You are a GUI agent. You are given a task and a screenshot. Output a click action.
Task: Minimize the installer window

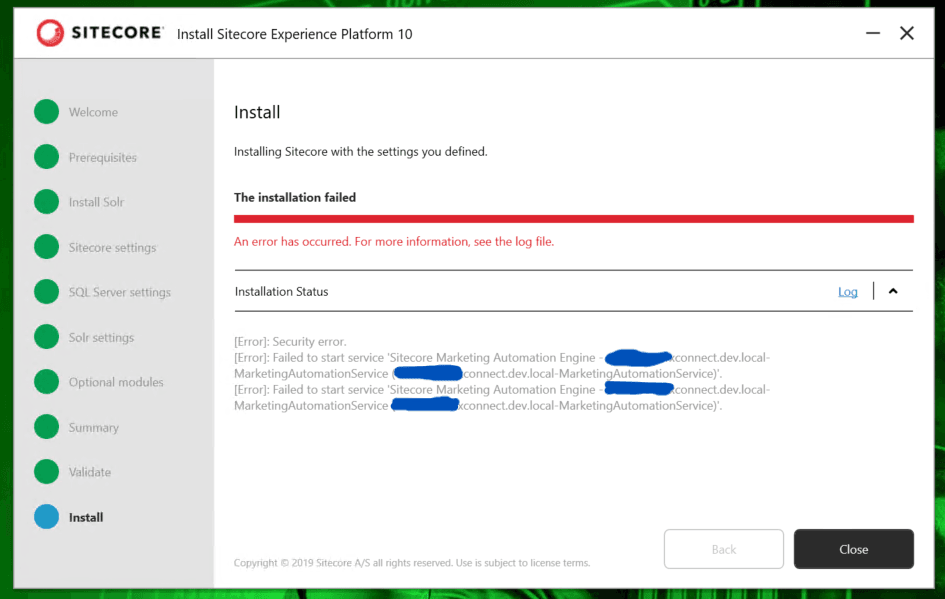[873, 33]
